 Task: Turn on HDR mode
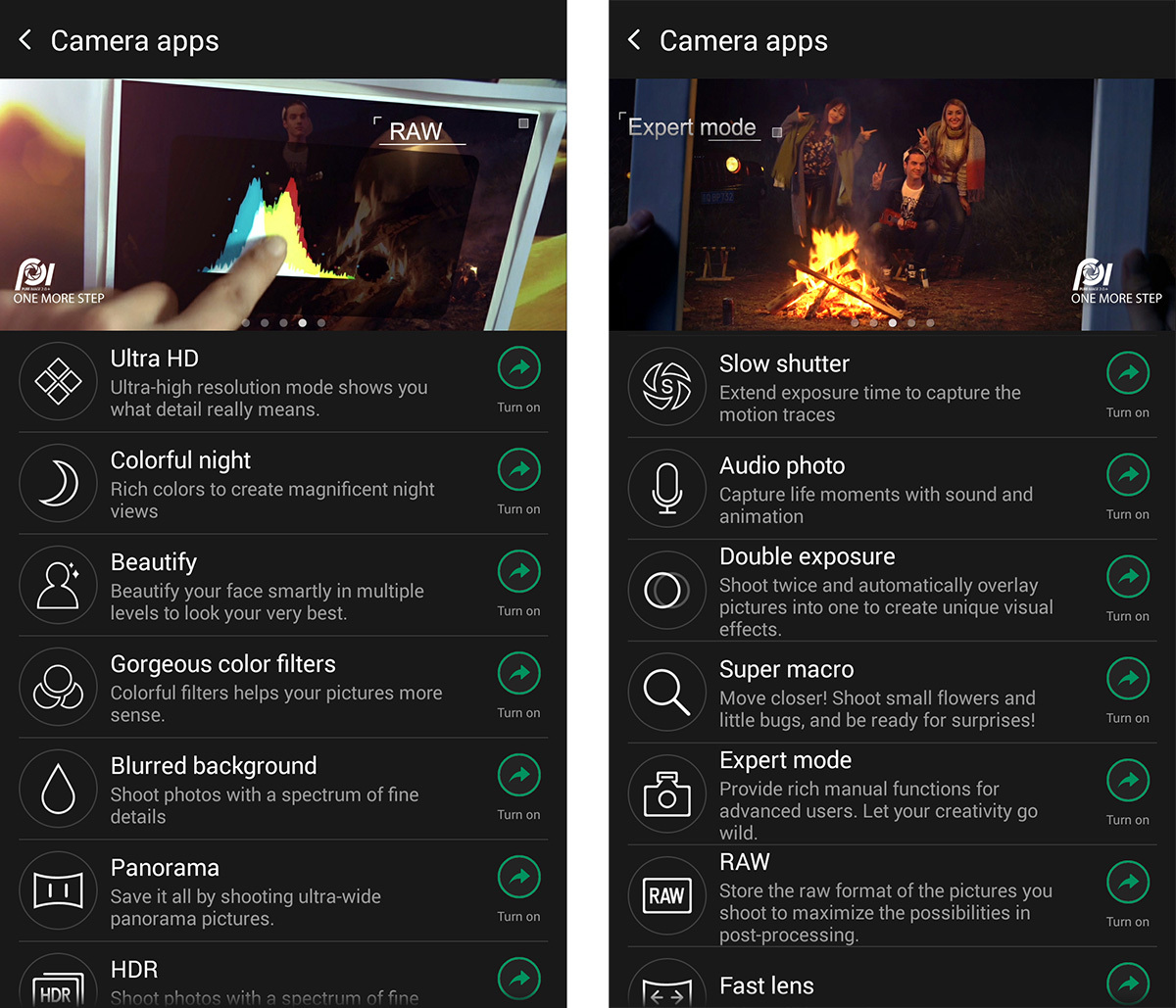pyautogui.click(x=518, y=980)
